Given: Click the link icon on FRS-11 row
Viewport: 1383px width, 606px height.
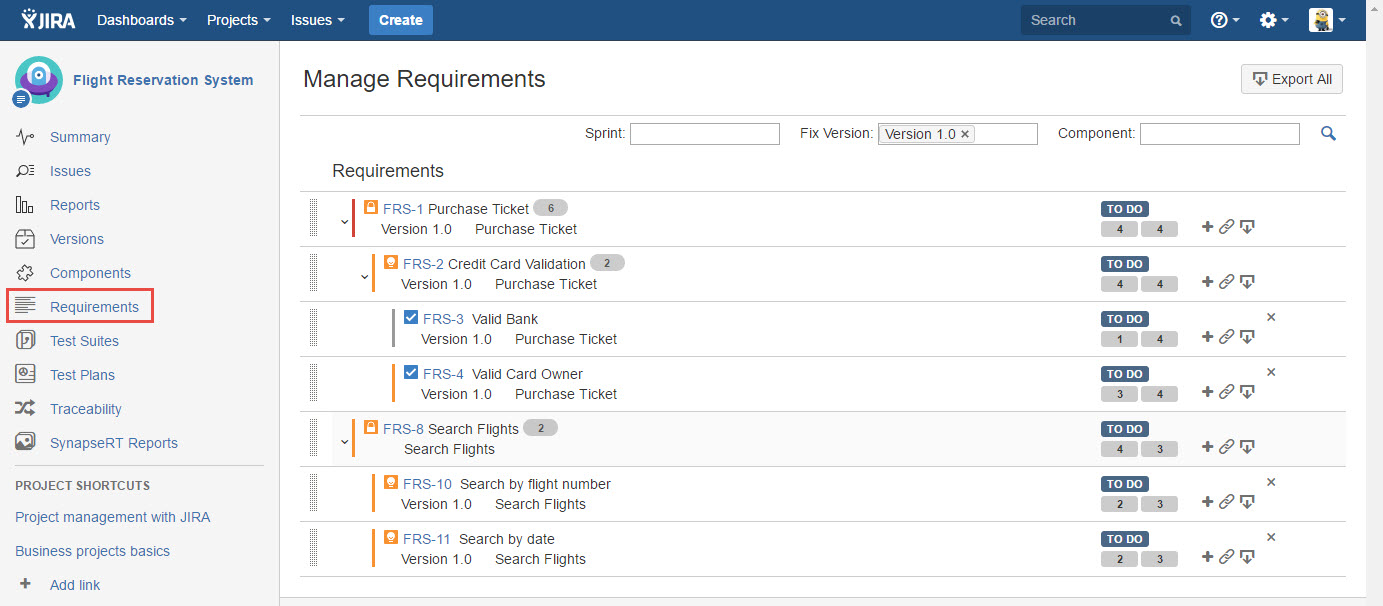Looking at the screenshot, I should coord(1226,557).
